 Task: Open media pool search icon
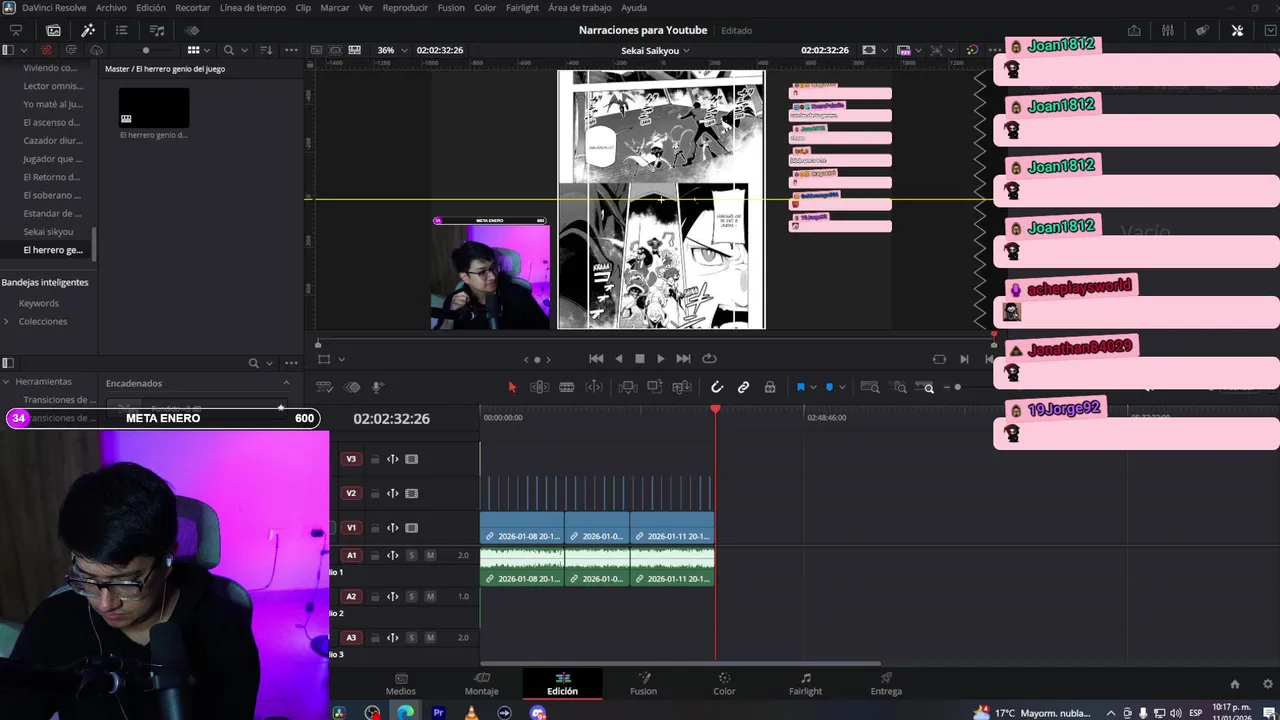pos(229,50)
